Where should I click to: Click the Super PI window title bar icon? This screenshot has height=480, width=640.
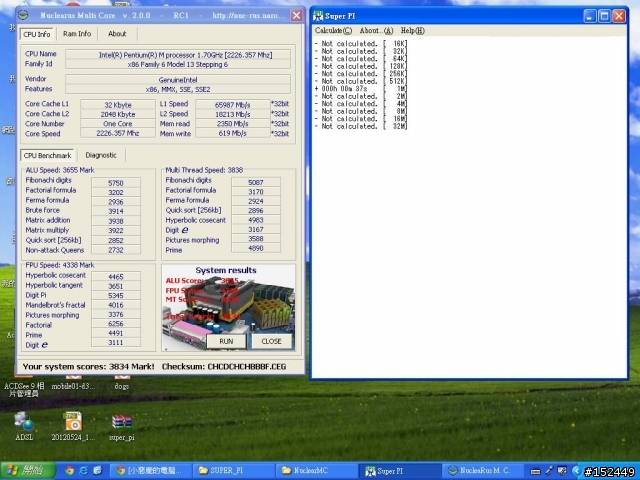point(318,16)
